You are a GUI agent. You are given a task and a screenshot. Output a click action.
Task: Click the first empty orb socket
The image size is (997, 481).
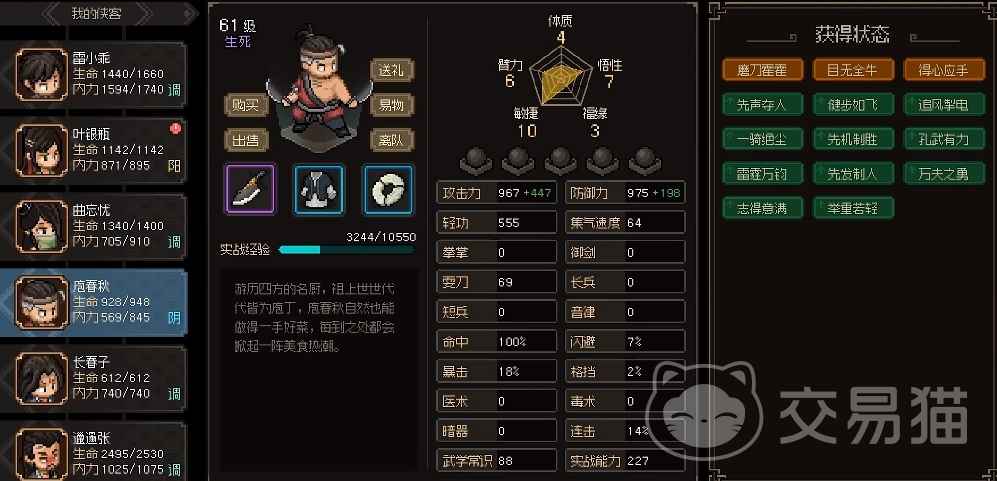(x=476, y=161)
